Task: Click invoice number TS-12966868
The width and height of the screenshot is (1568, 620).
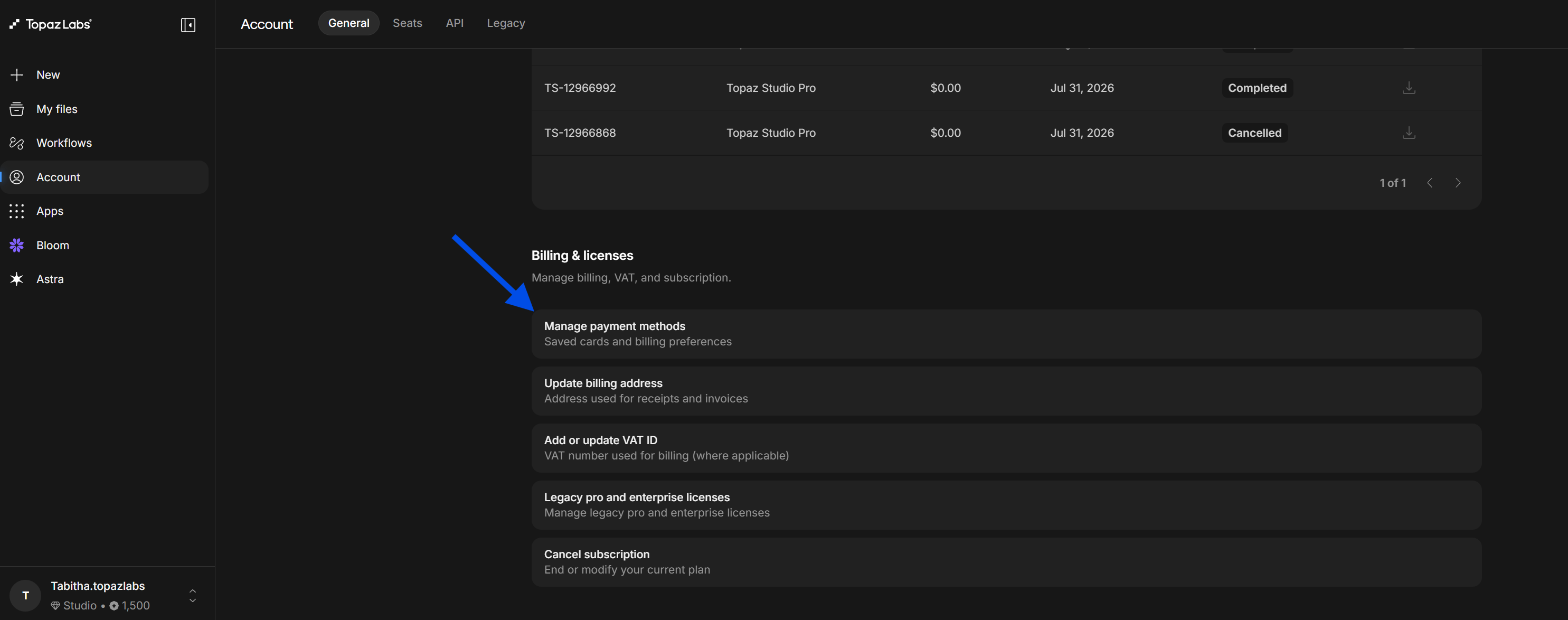Action: tap(580, 133)
